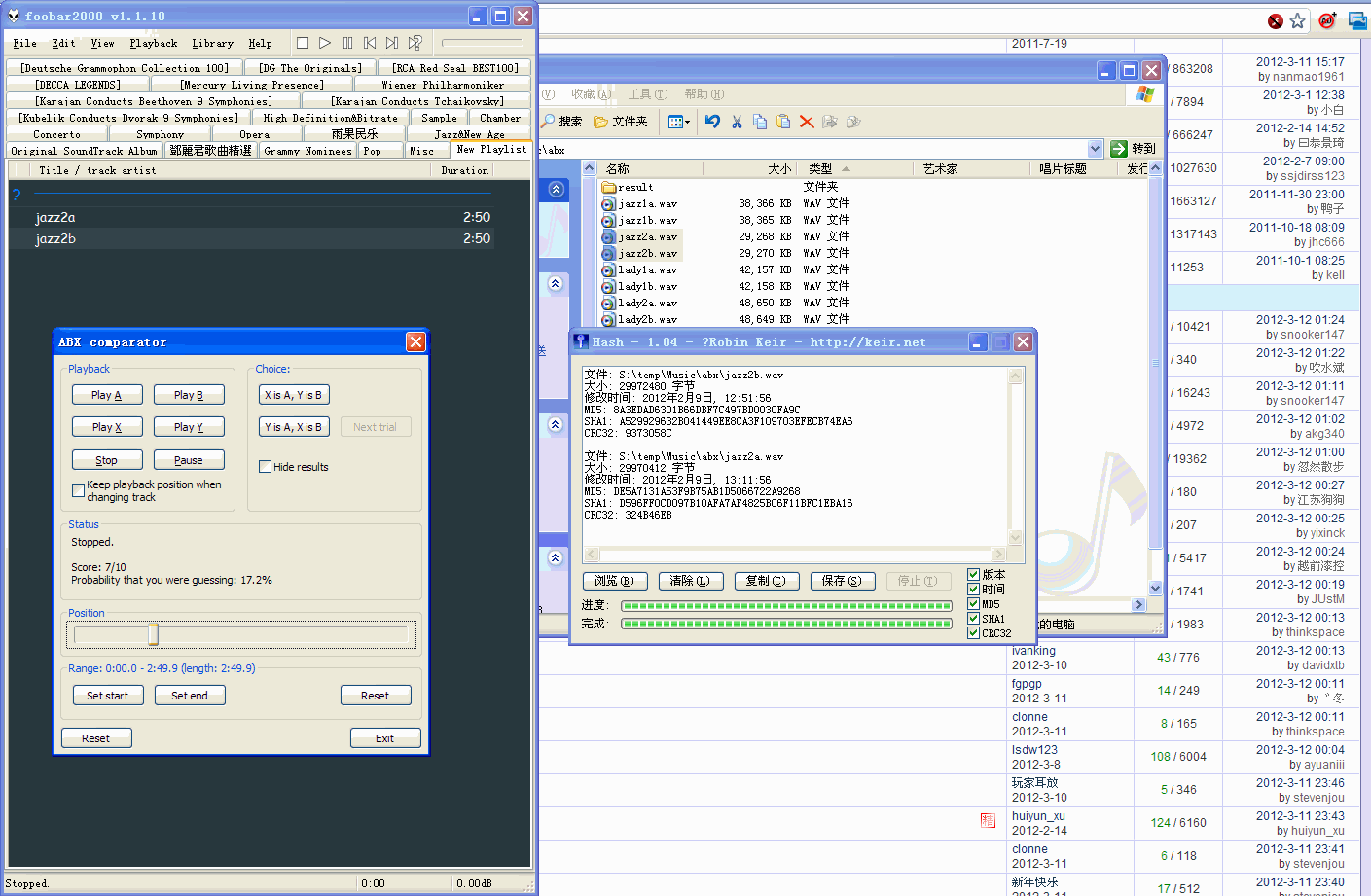Screen dimensions: 1371x896
Task: Select the lady2b.wav file icon
Action: pyautogui.click(x=609, y=319)
